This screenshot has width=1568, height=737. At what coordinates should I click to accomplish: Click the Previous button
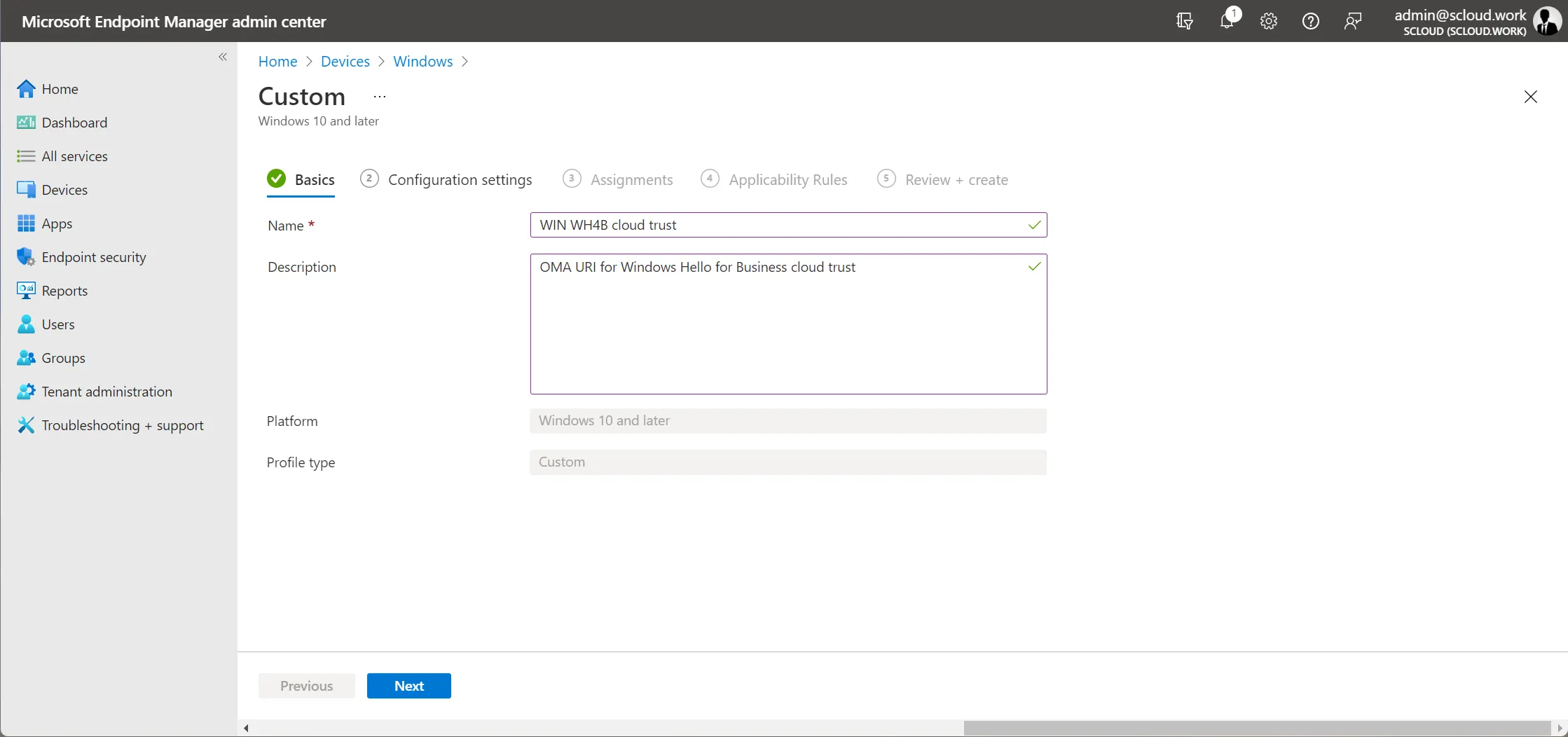click(307, 686)
